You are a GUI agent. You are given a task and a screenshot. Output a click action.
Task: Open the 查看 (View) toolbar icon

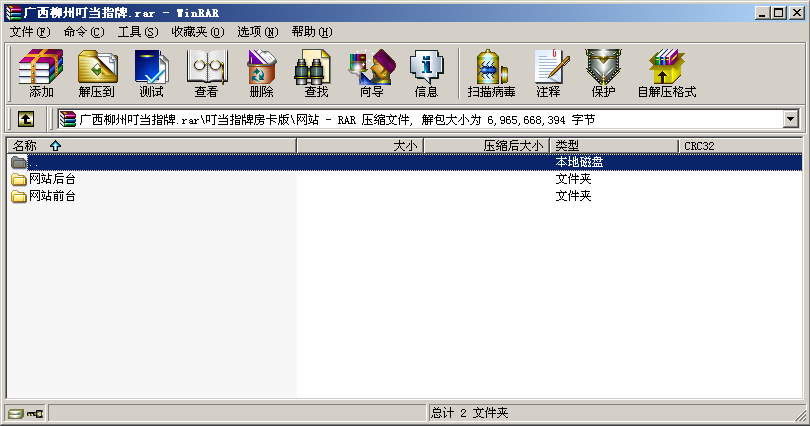pyautogui.click(x=206, y=73)
